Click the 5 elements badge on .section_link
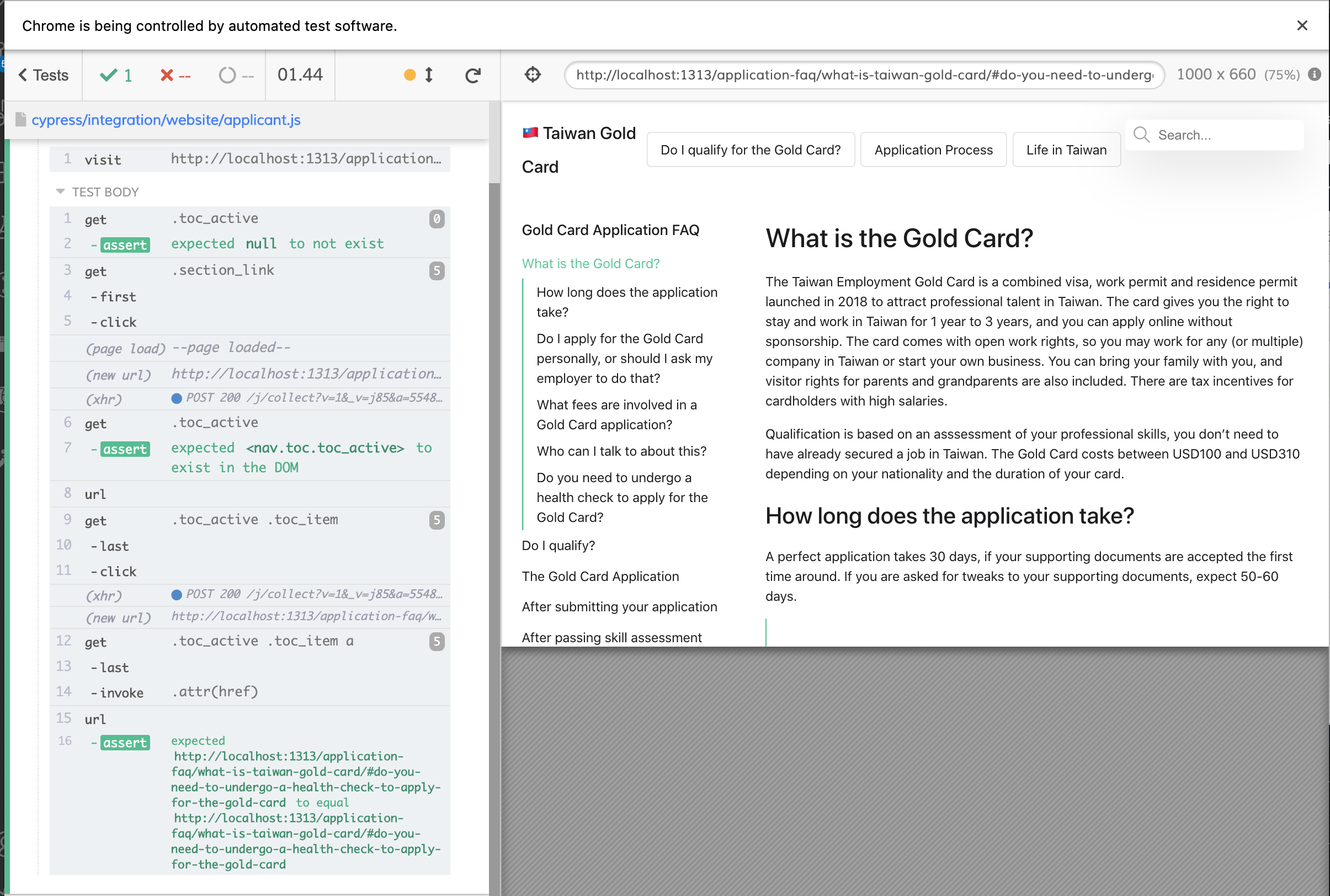This screenshot has width=1330, height=896. 437,270
